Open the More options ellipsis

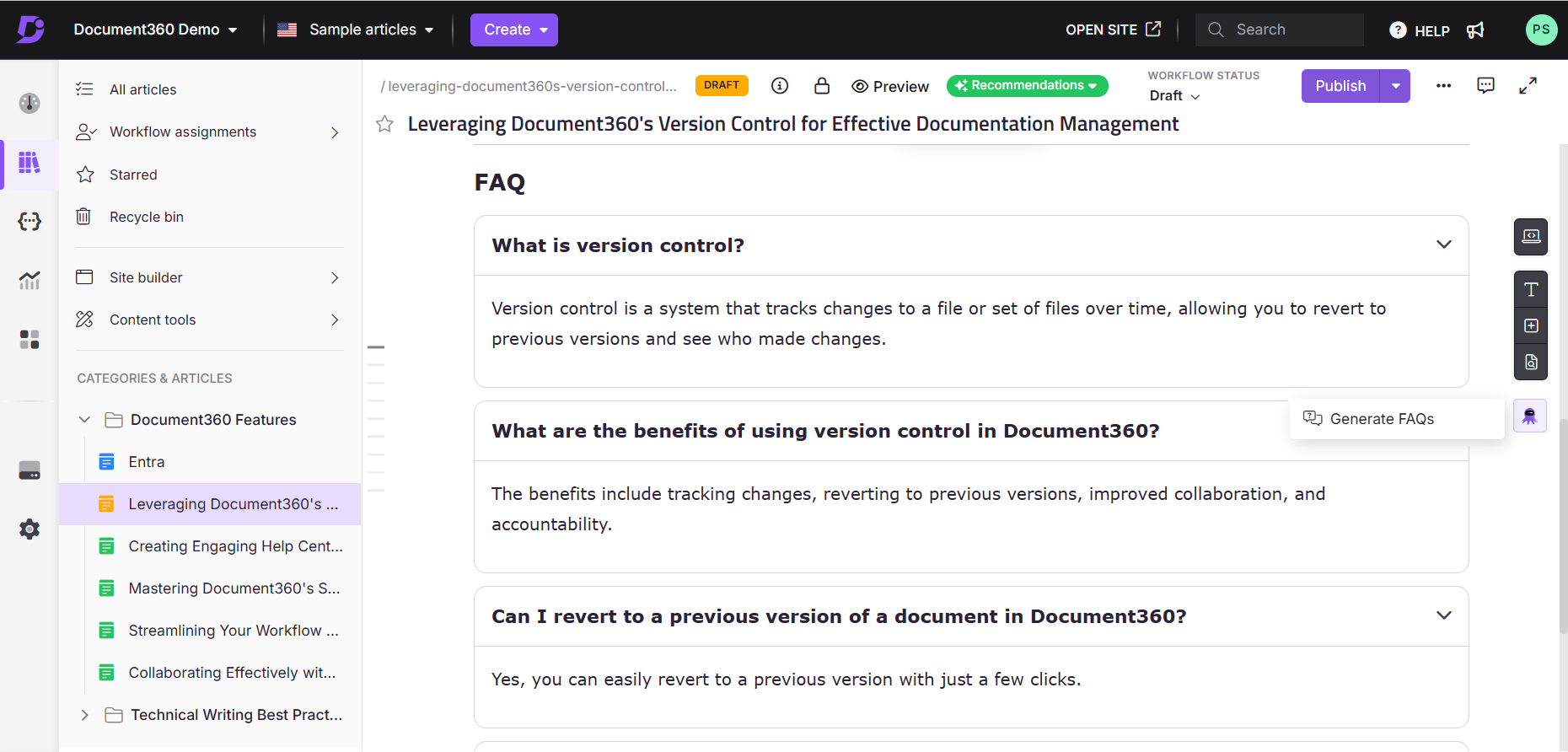point(1443,86)
